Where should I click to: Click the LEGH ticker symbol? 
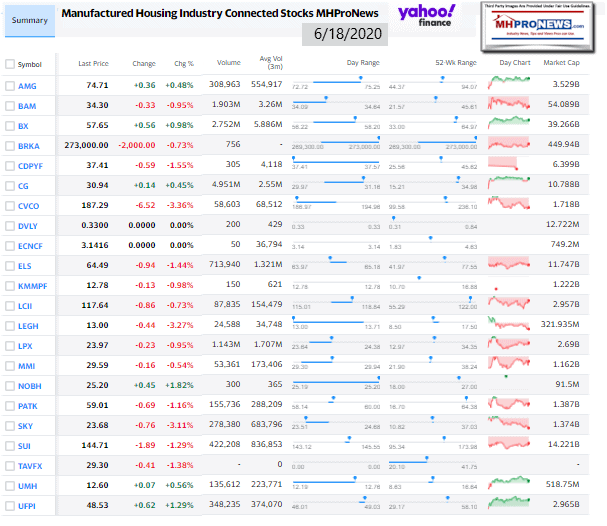point(28,326)
